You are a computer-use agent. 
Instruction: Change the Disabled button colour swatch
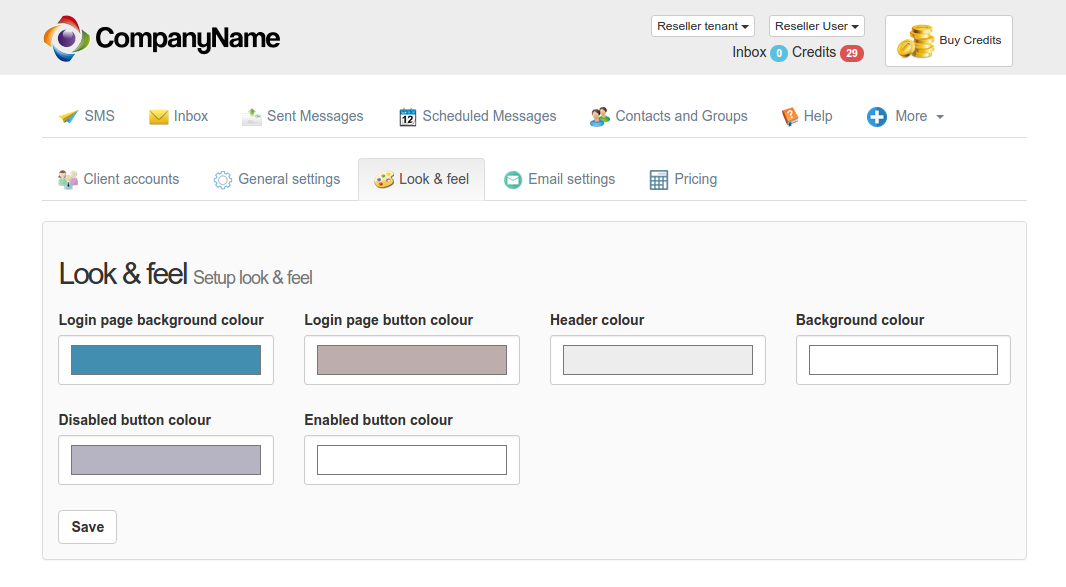click(166, 460)
